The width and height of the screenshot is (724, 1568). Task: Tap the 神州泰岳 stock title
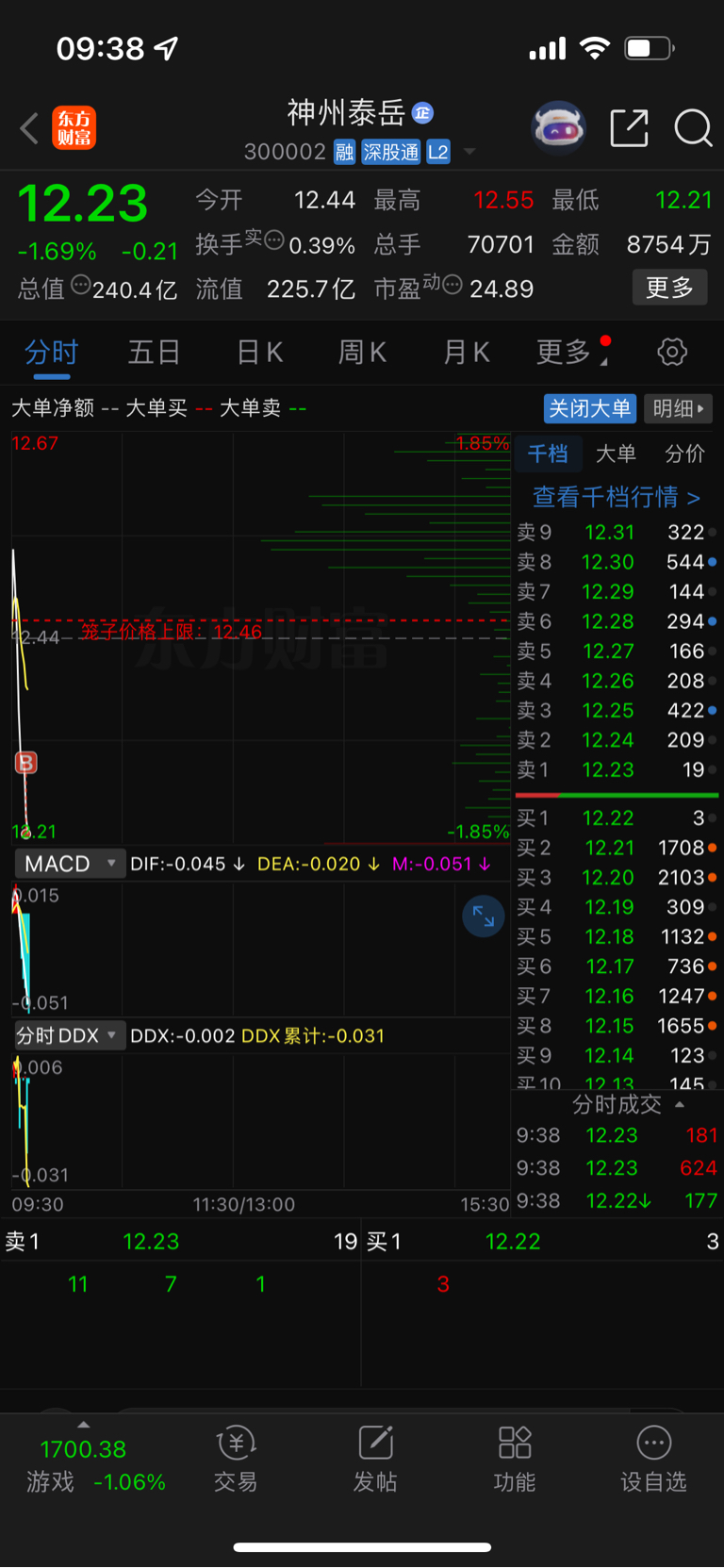346,113
